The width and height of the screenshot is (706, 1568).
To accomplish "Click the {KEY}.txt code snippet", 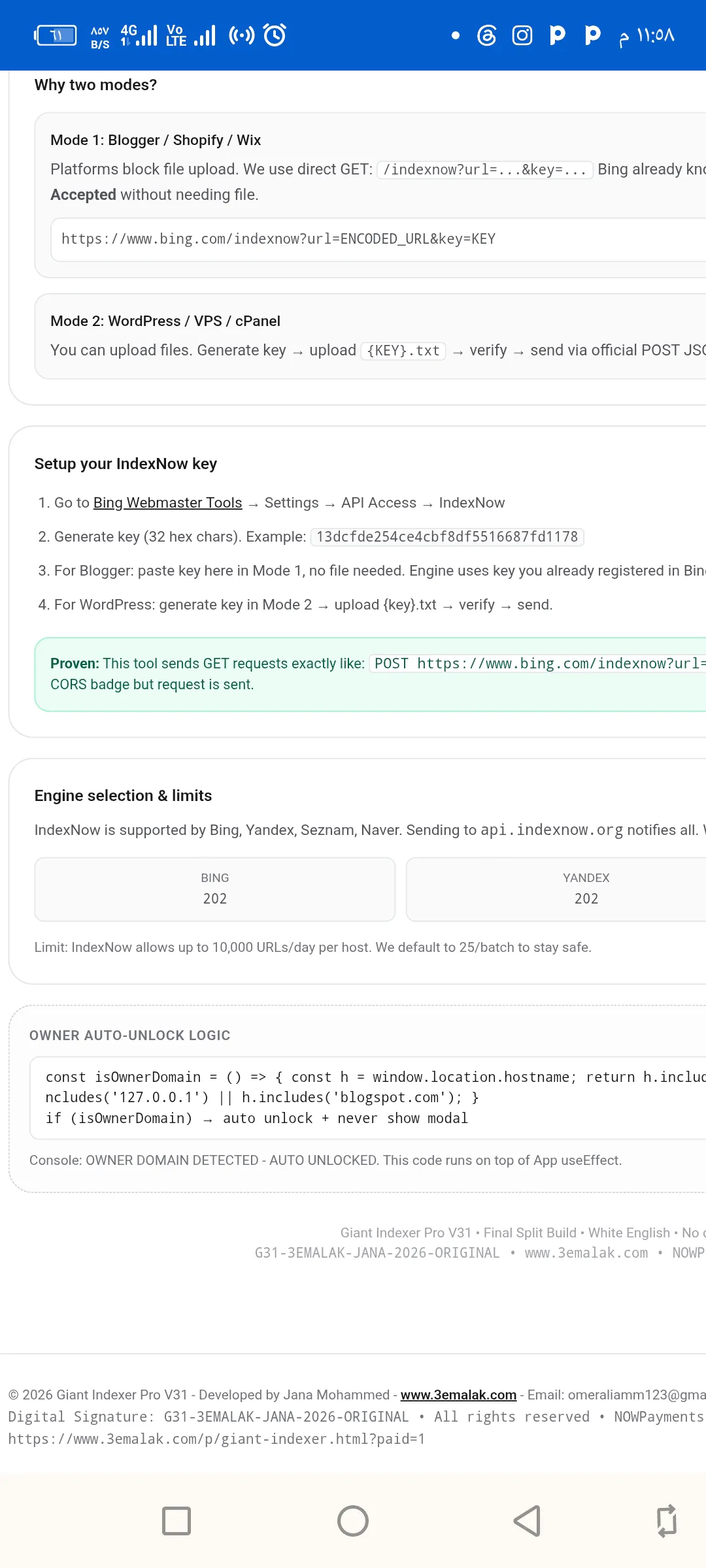I will pyautogui.click(x=403, y=351).
